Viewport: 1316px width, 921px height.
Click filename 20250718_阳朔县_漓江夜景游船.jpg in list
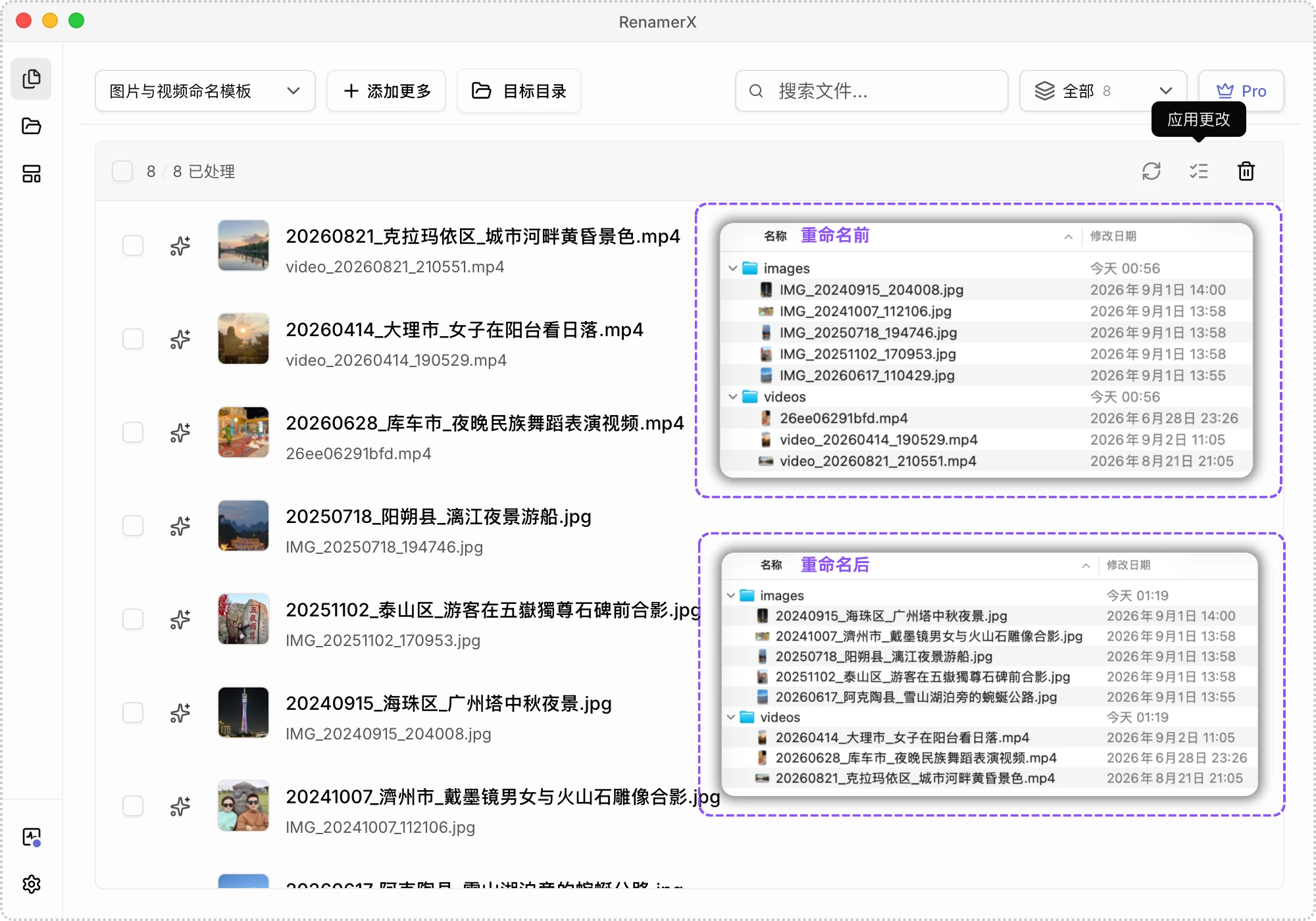point(438,516)
